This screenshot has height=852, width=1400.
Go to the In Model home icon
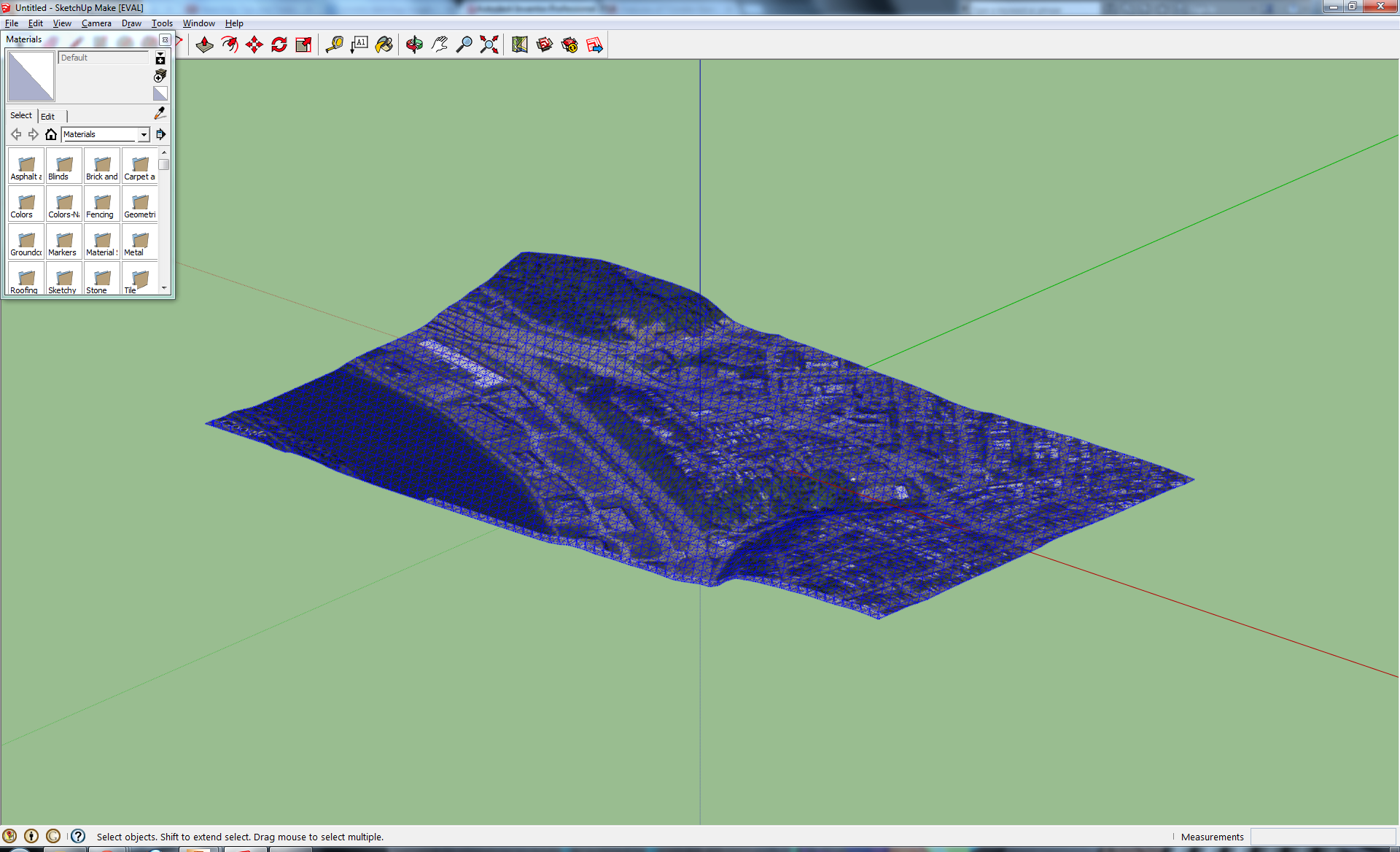click(51, 134)
